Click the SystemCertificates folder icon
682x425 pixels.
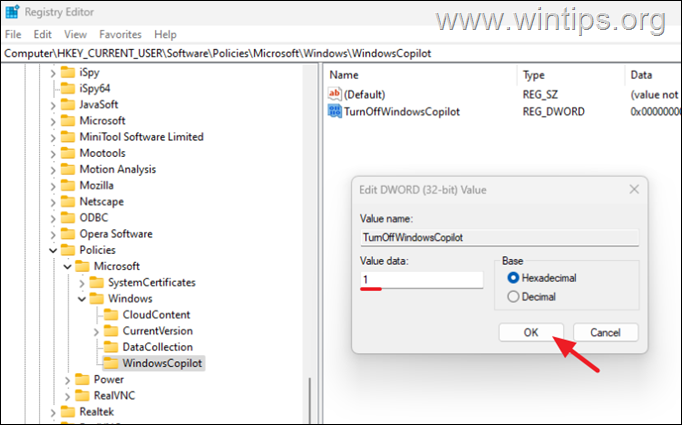(96, 282)
